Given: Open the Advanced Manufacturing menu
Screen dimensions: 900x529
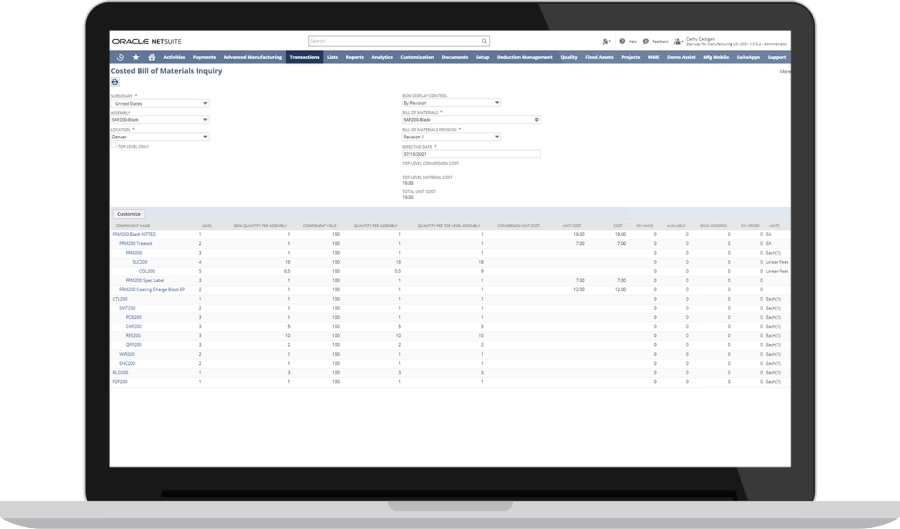Looking at the screenshot, I should point(253,57).
